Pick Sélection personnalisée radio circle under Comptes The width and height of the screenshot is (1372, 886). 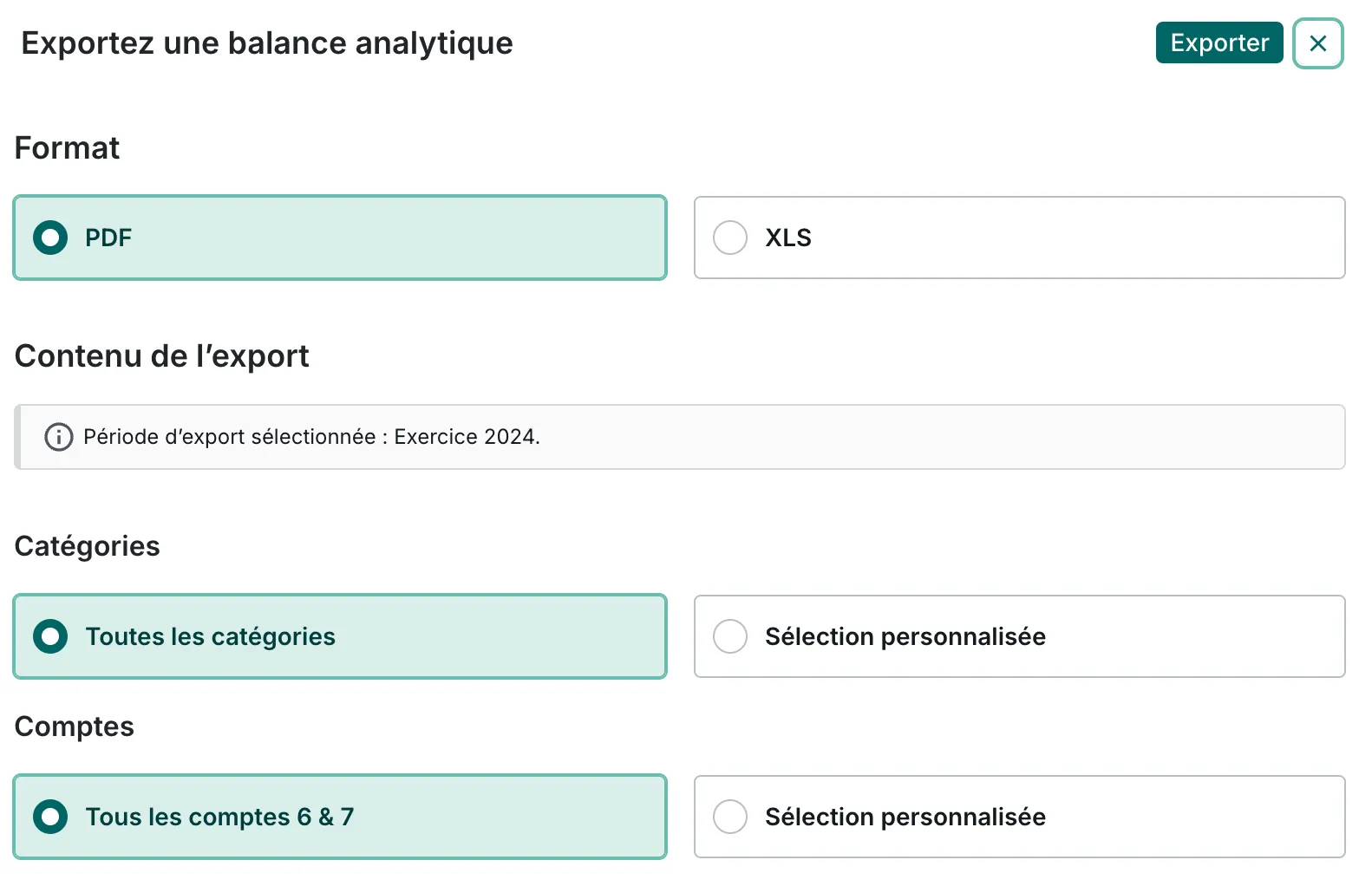pyautogui.click(x=729, y=817)
